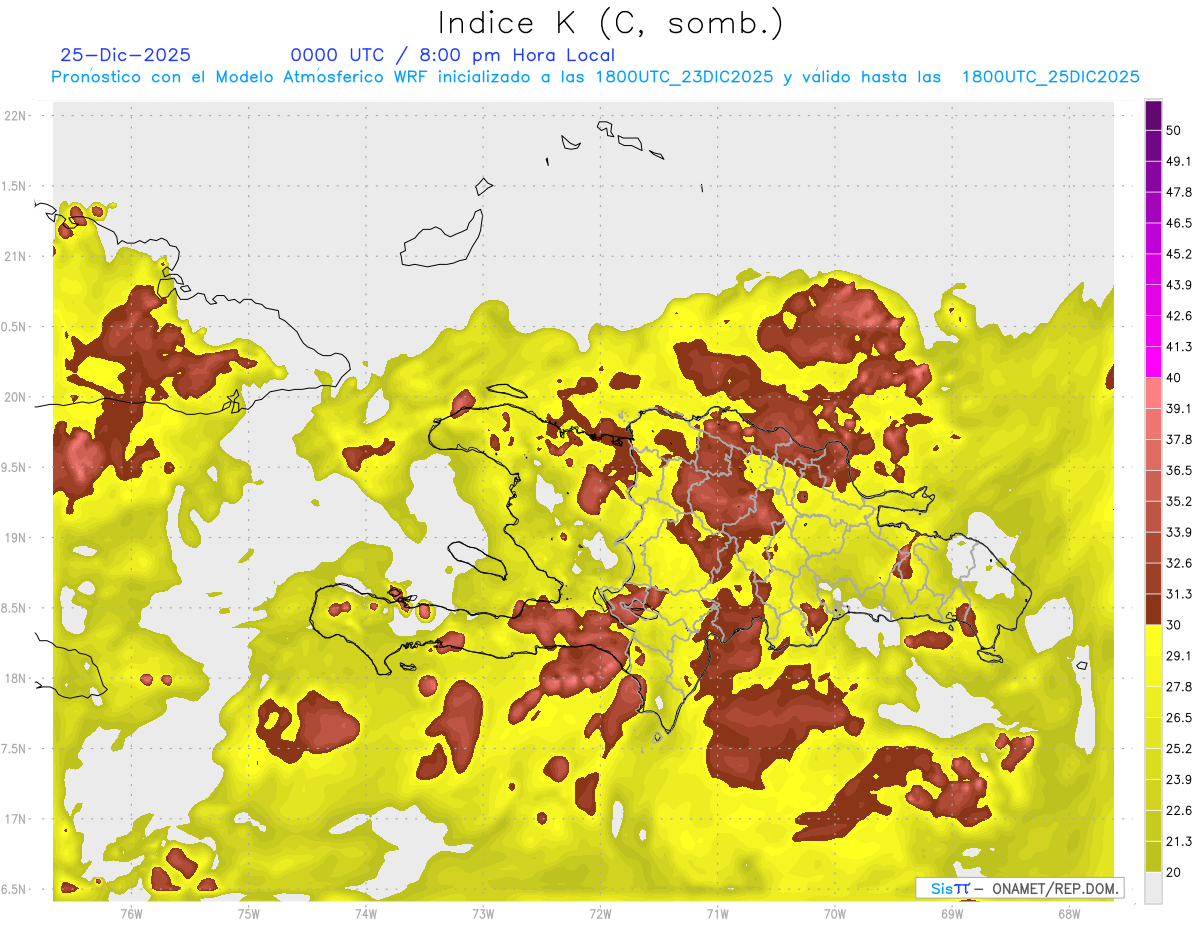Click the 18N latitude label
The height and width of the screenshot is (927, 1200).
point(14,679)
